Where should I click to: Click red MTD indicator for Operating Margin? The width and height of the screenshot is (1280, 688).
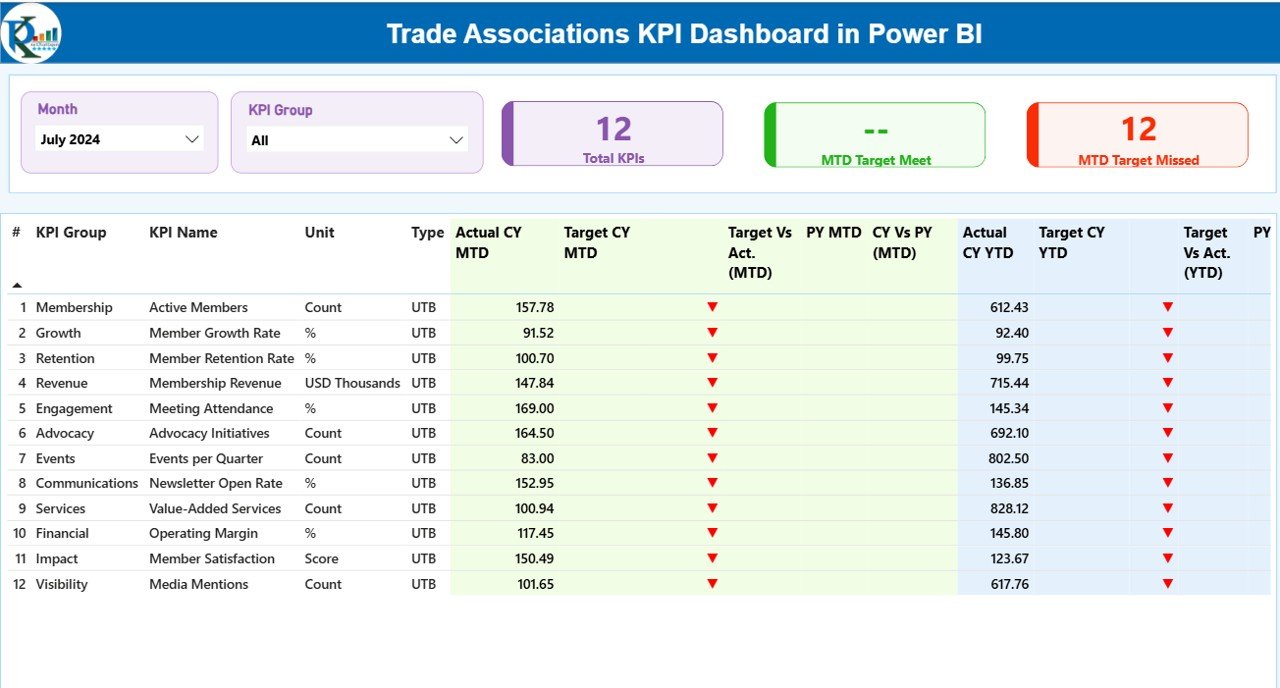click(x=712, y=533)
